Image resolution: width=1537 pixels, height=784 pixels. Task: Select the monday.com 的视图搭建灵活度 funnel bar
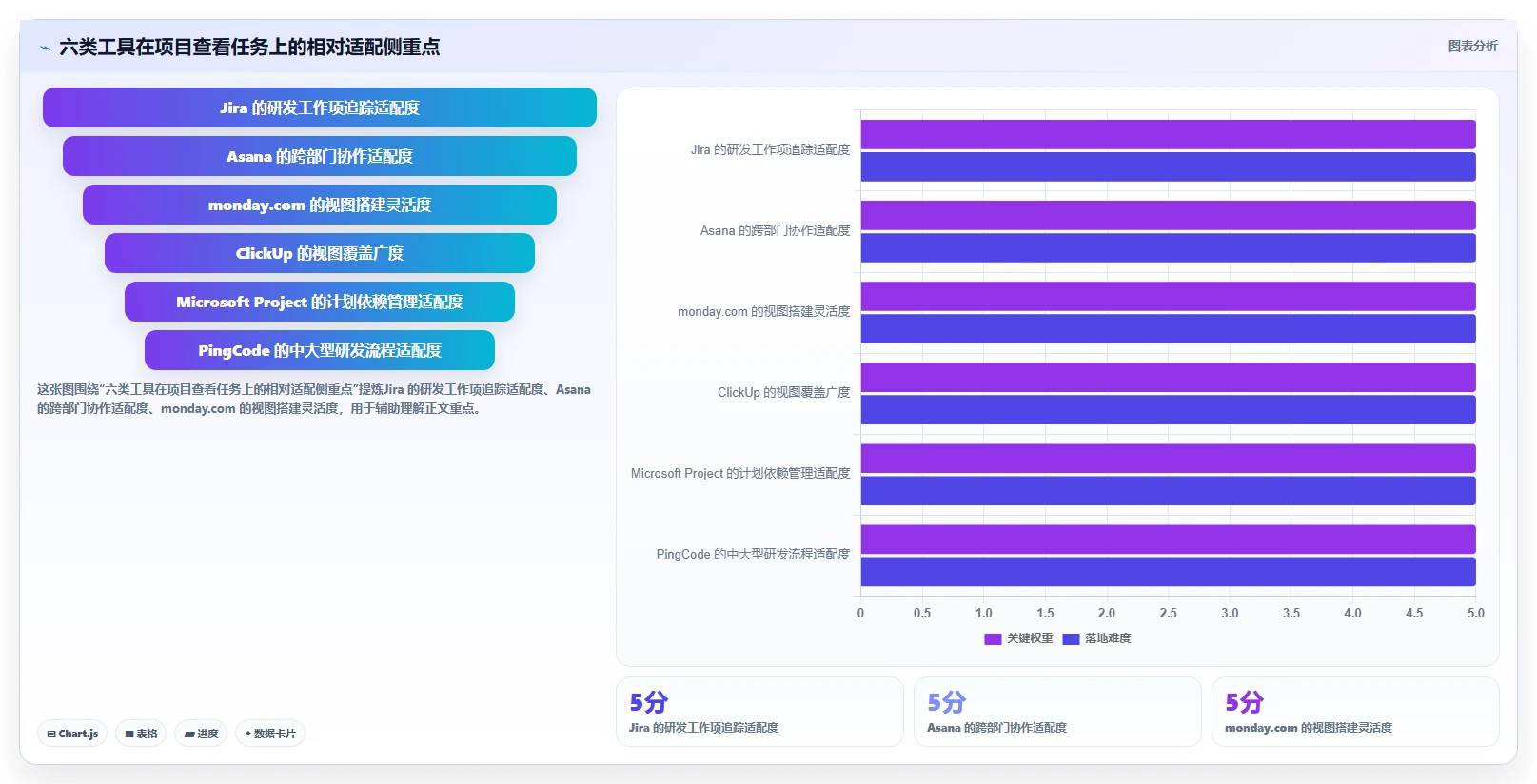(320, 205)
